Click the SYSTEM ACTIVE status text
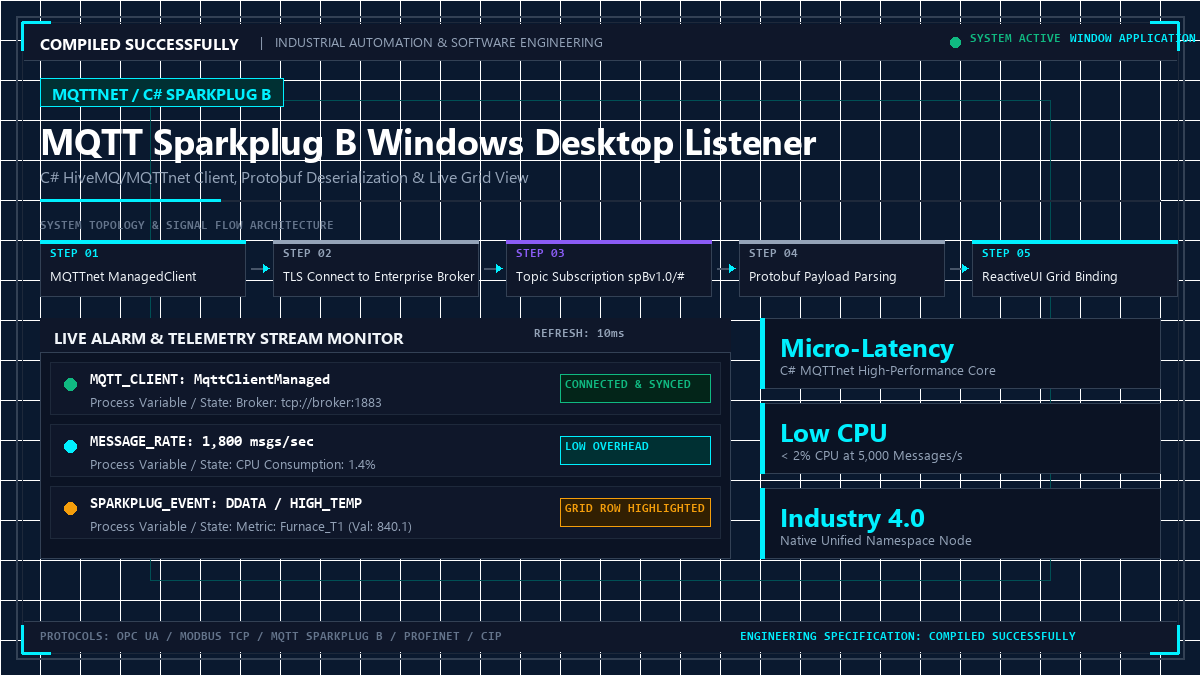Screen dimensions: 1200x675 [x=1016, y=39]
